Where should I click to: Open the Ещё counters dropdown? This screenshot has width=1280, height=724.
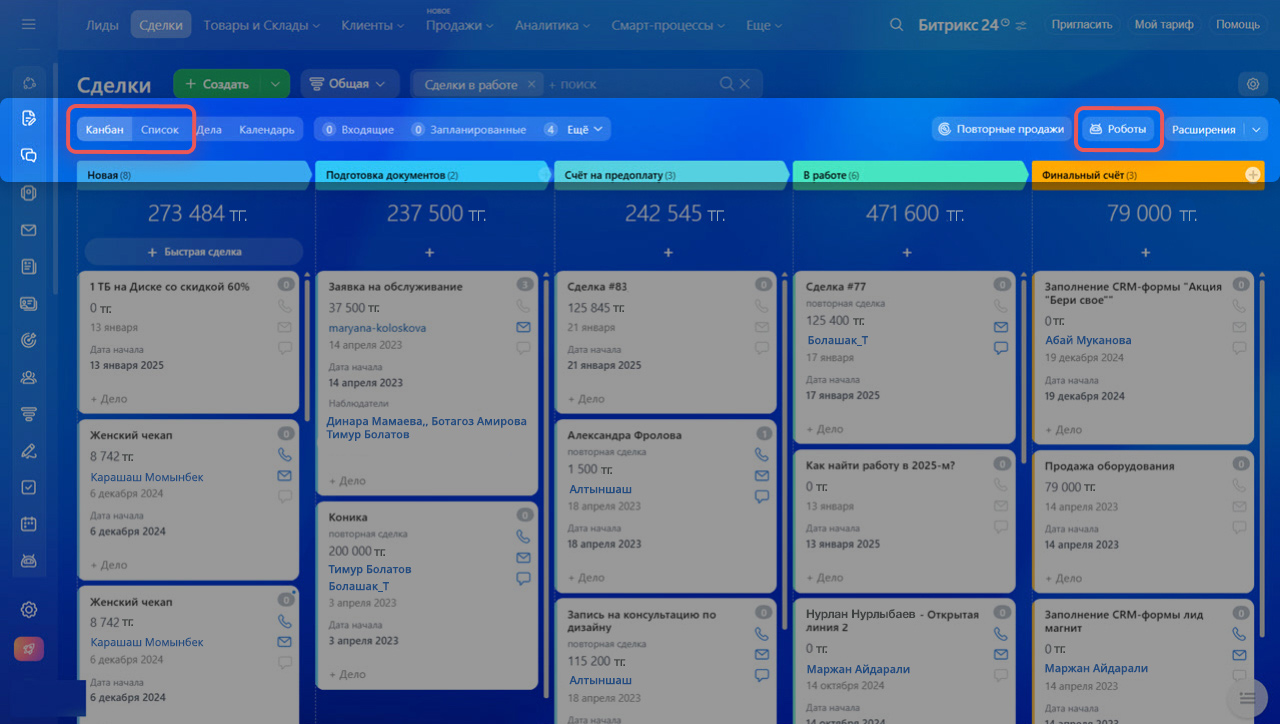585,129
